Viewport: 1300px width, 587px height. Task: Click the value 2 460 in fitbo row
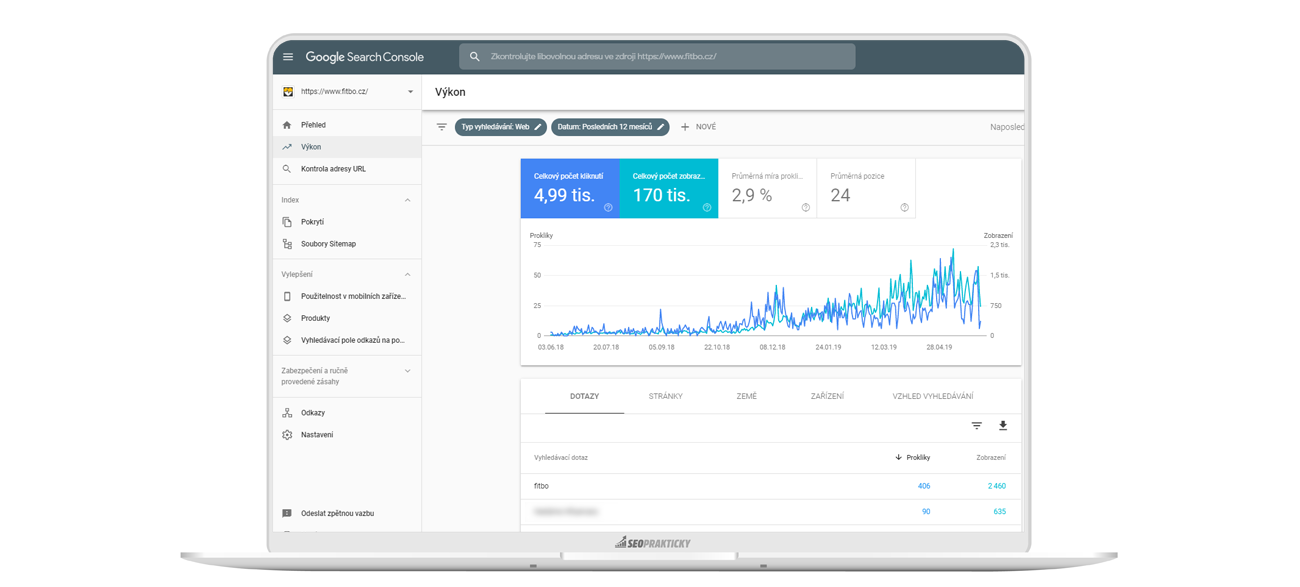(997, 486)
